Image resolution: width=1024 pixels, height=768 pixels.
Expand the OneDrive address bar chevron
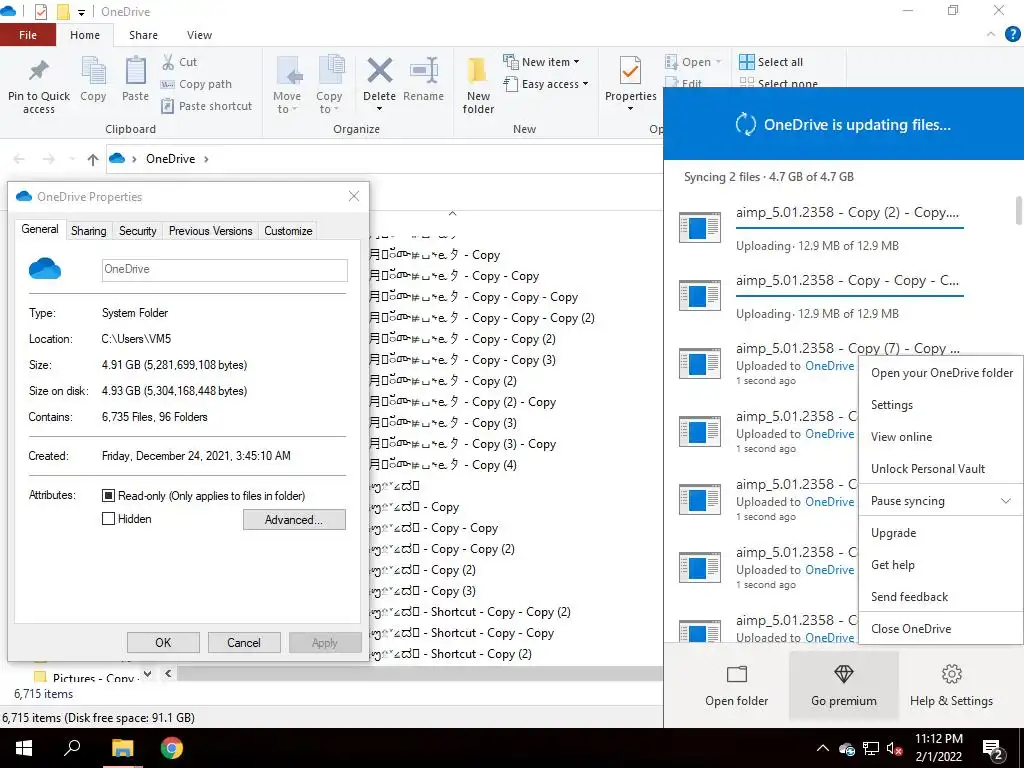click(206, 159)
